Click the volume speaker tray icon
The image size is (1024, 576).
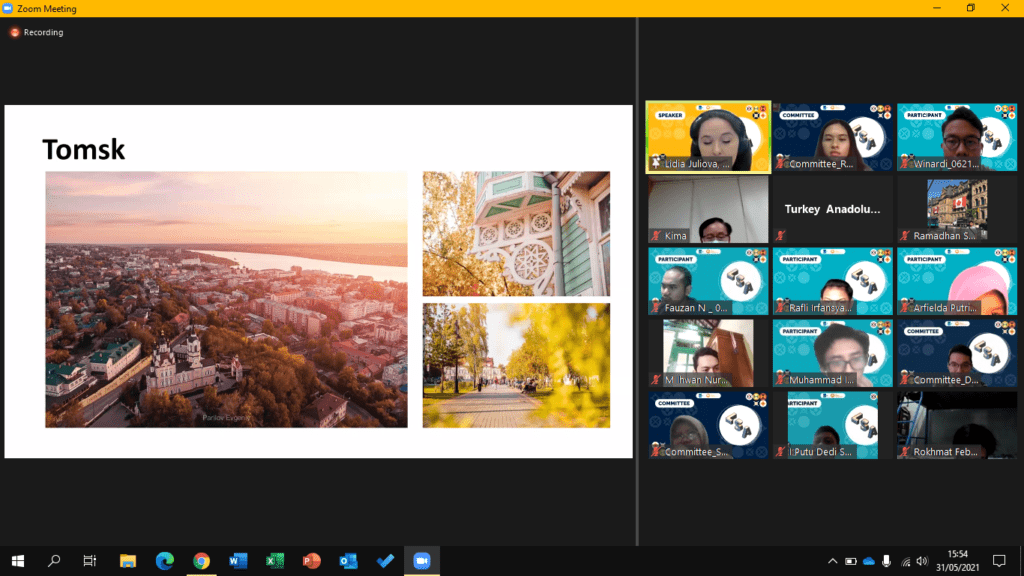point(922,561)
